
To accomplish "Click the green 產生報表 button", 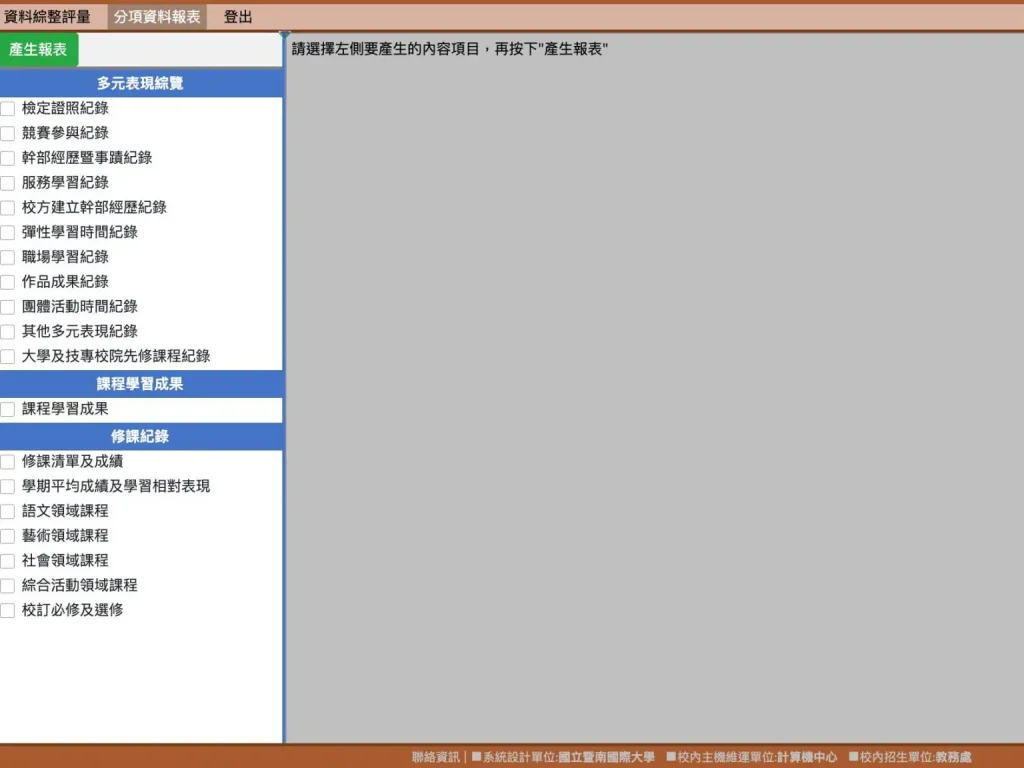I will pos(39,50).
